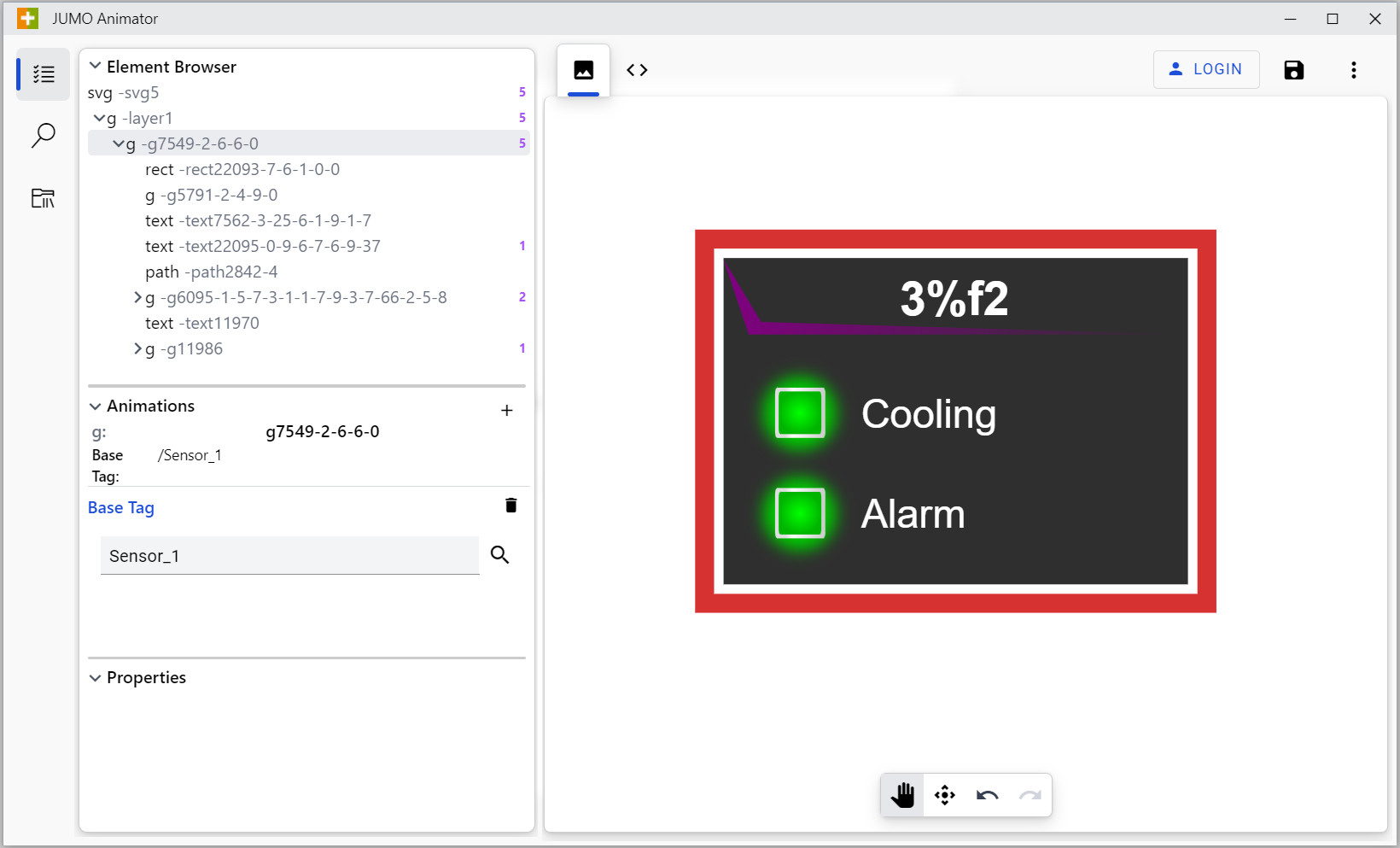Click the Base Tag link
This screenshot has width=1400, height=848.
(121, 508)
